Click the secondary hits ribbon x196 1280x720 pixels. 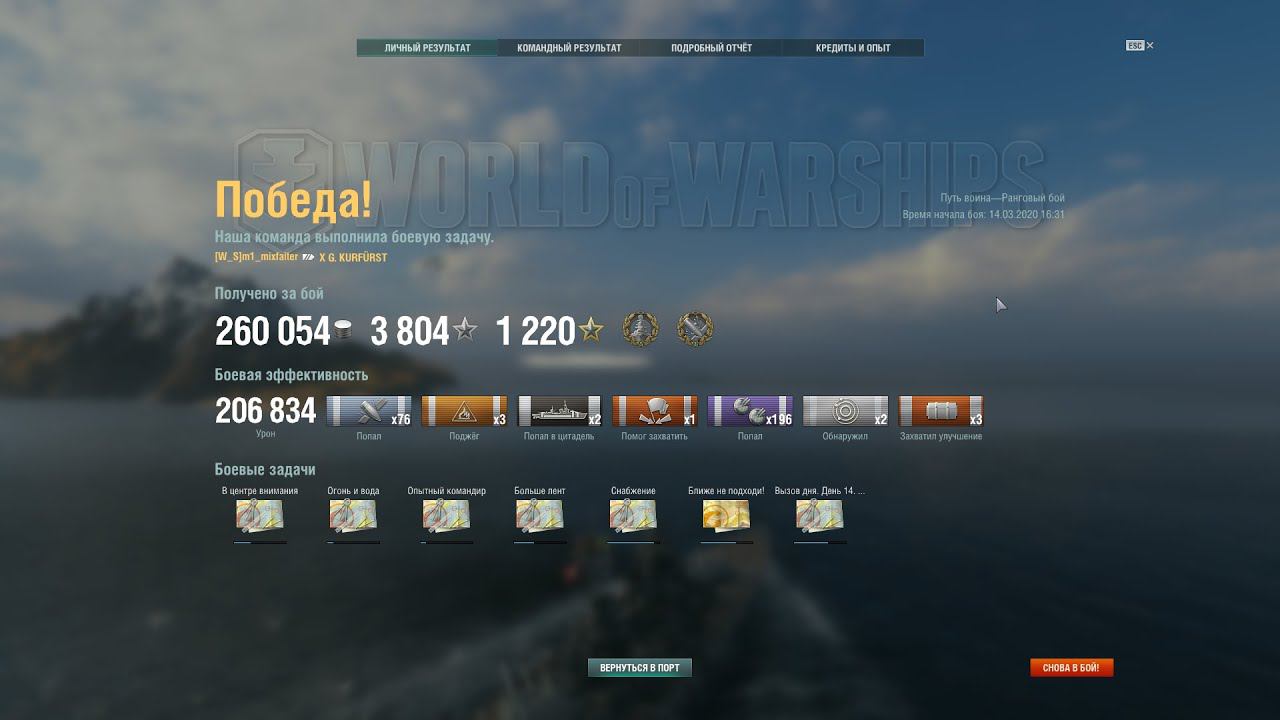[750, 412]
